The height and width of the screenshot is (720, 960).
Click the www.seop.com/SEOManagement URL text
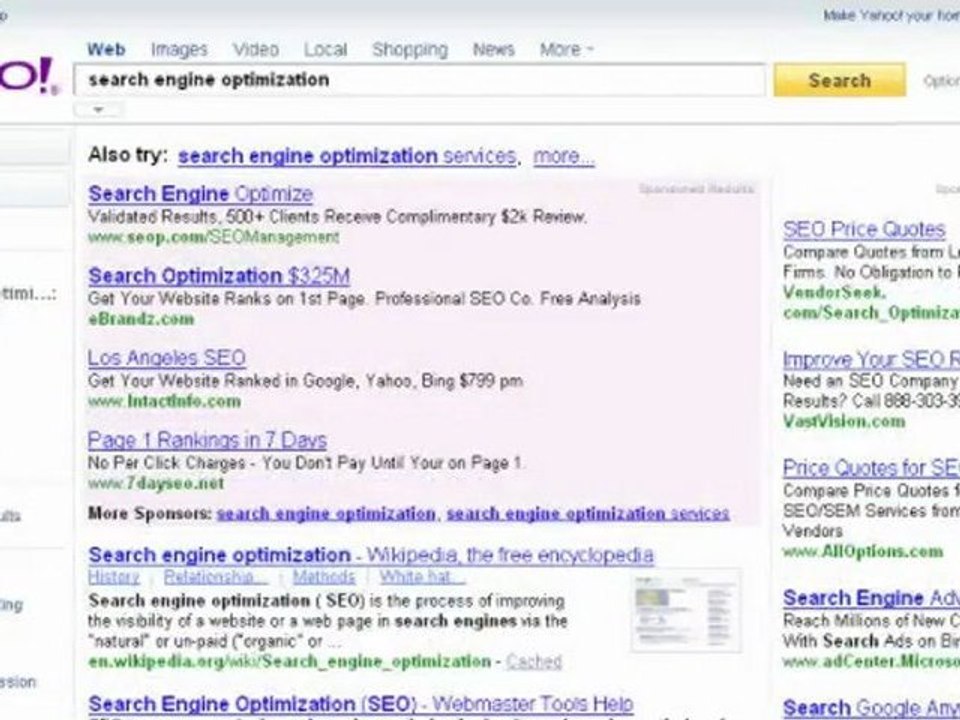tap(214, 238)
